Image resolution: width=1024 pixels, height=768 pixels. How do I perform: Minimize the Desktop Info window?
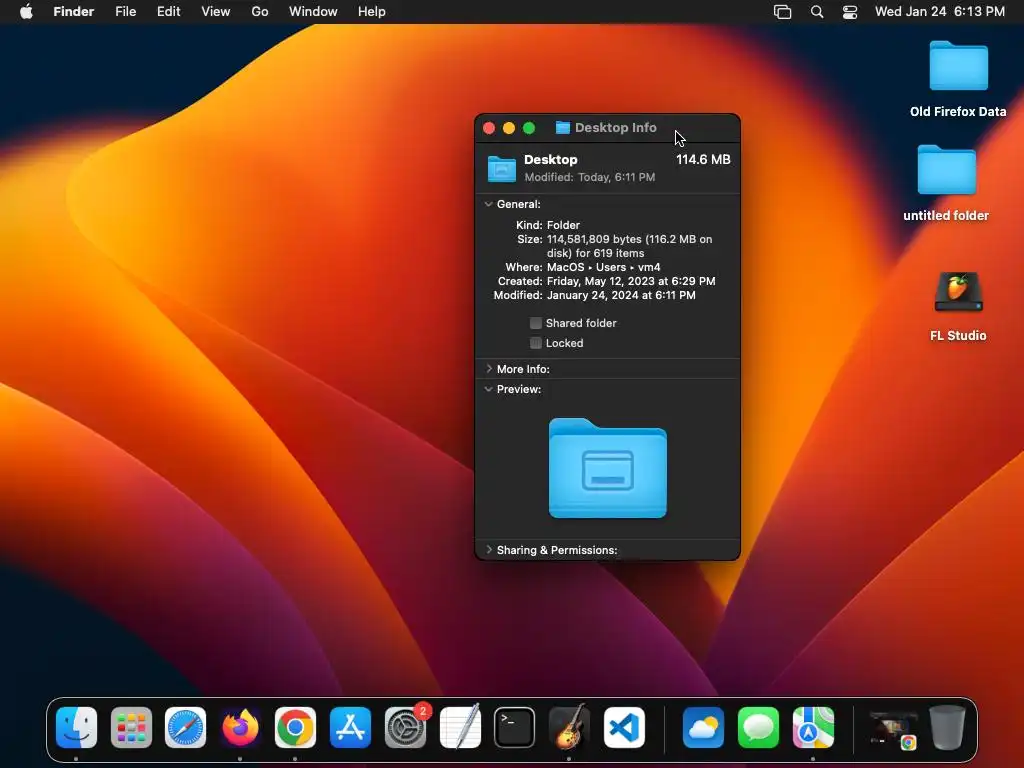[509, 128]
